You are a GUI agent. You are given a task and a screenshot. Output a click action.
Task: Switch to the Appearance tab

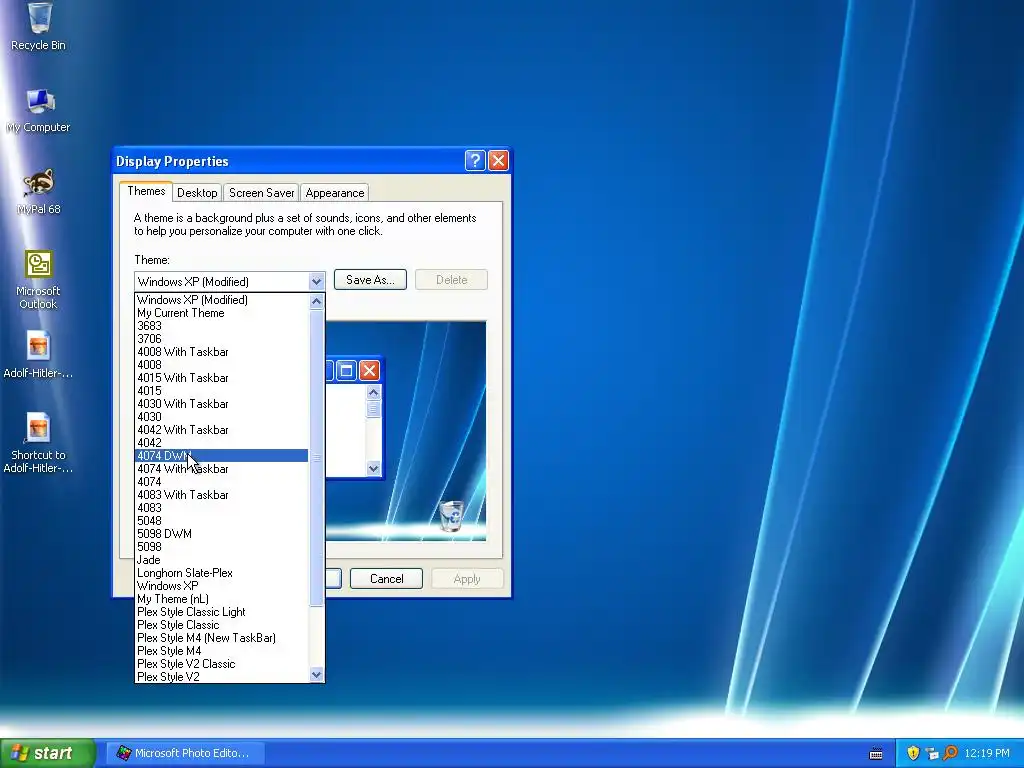click(334, 193)
